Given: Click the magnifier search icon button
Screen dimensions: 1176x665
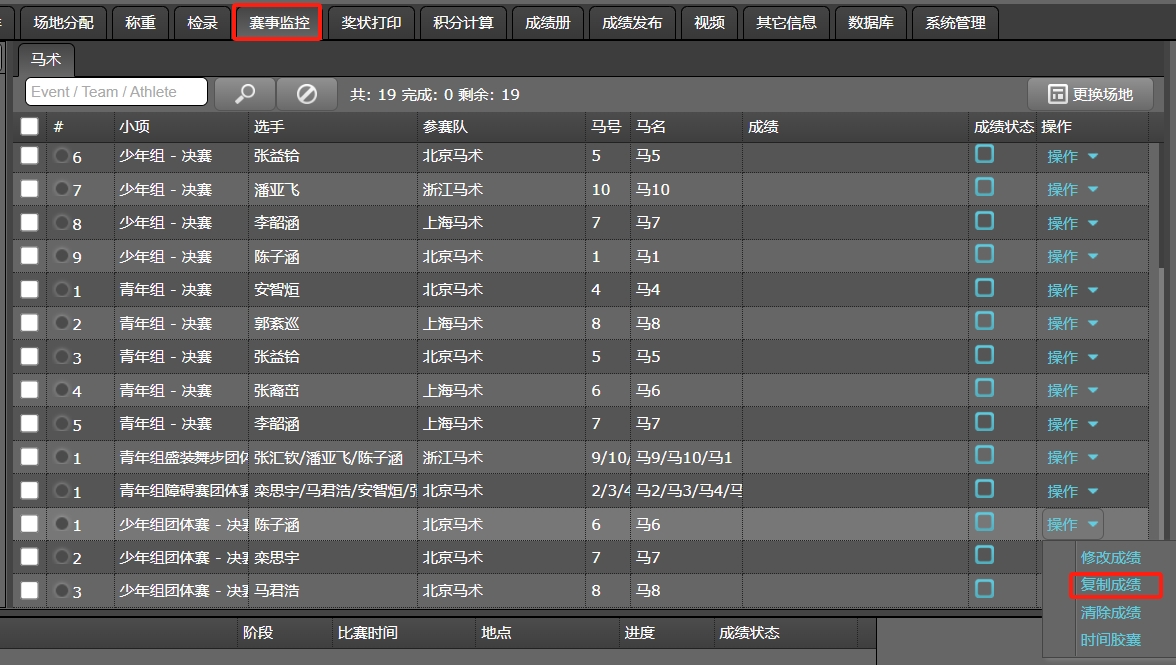Looking at the screenshot, I should (x=245, y=93).
